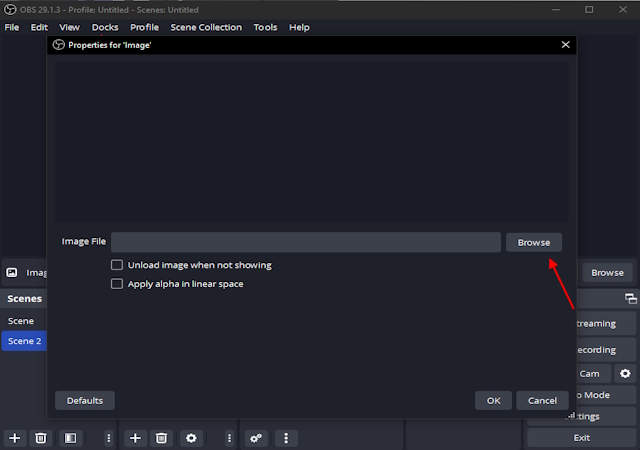Open the Virtual Cam settings gear

pyautogui.click(x=625, y=373)
